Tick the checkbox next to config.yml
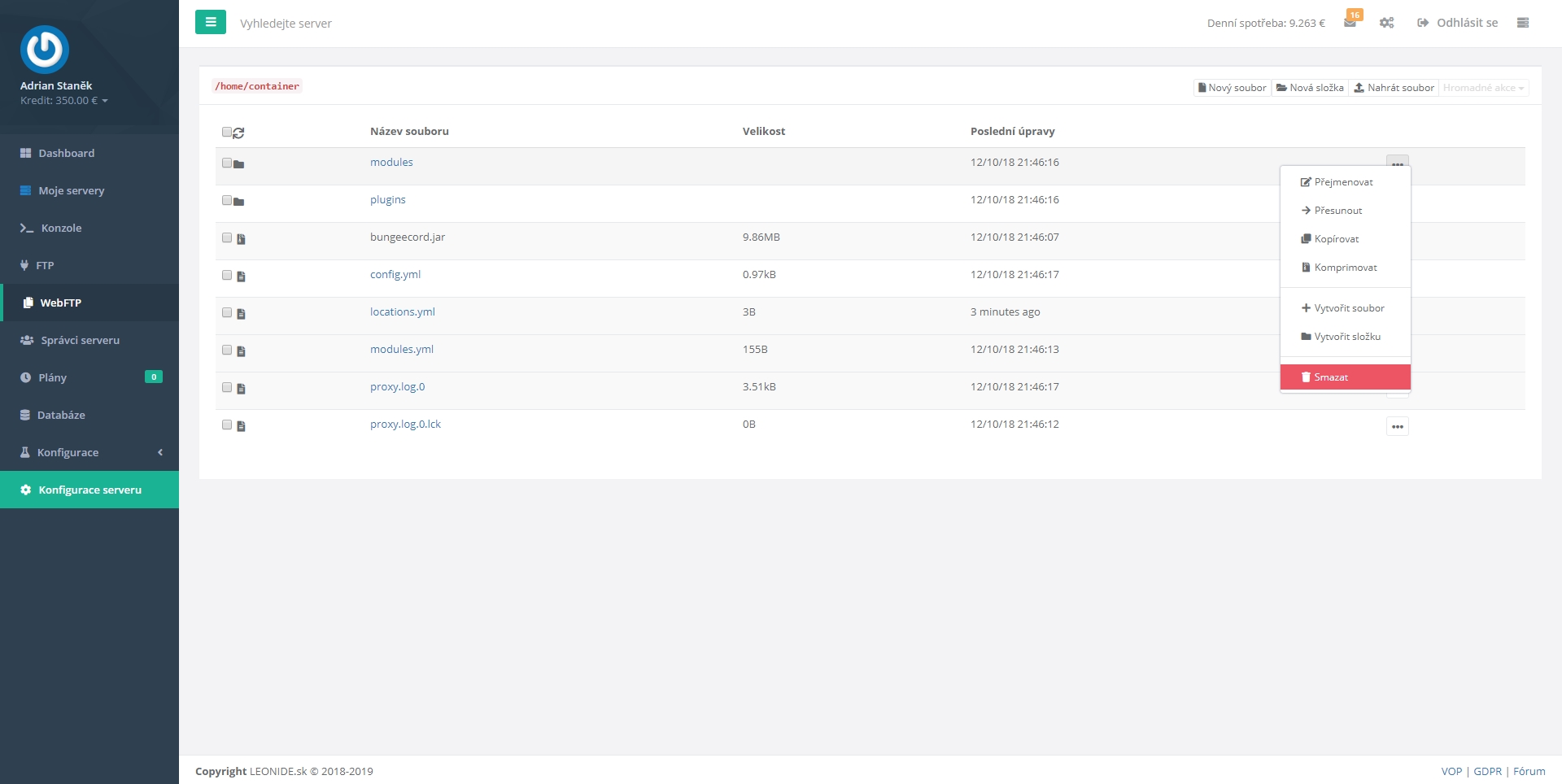 click(x=227, y=275)
